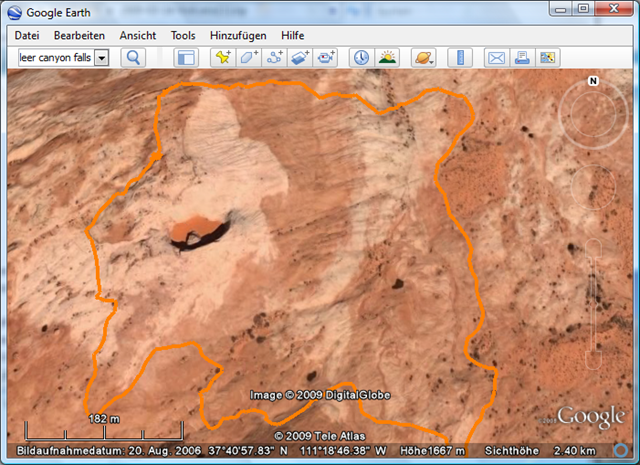Click the search text input field
640x465 pixels.
[x=56, y=58]
